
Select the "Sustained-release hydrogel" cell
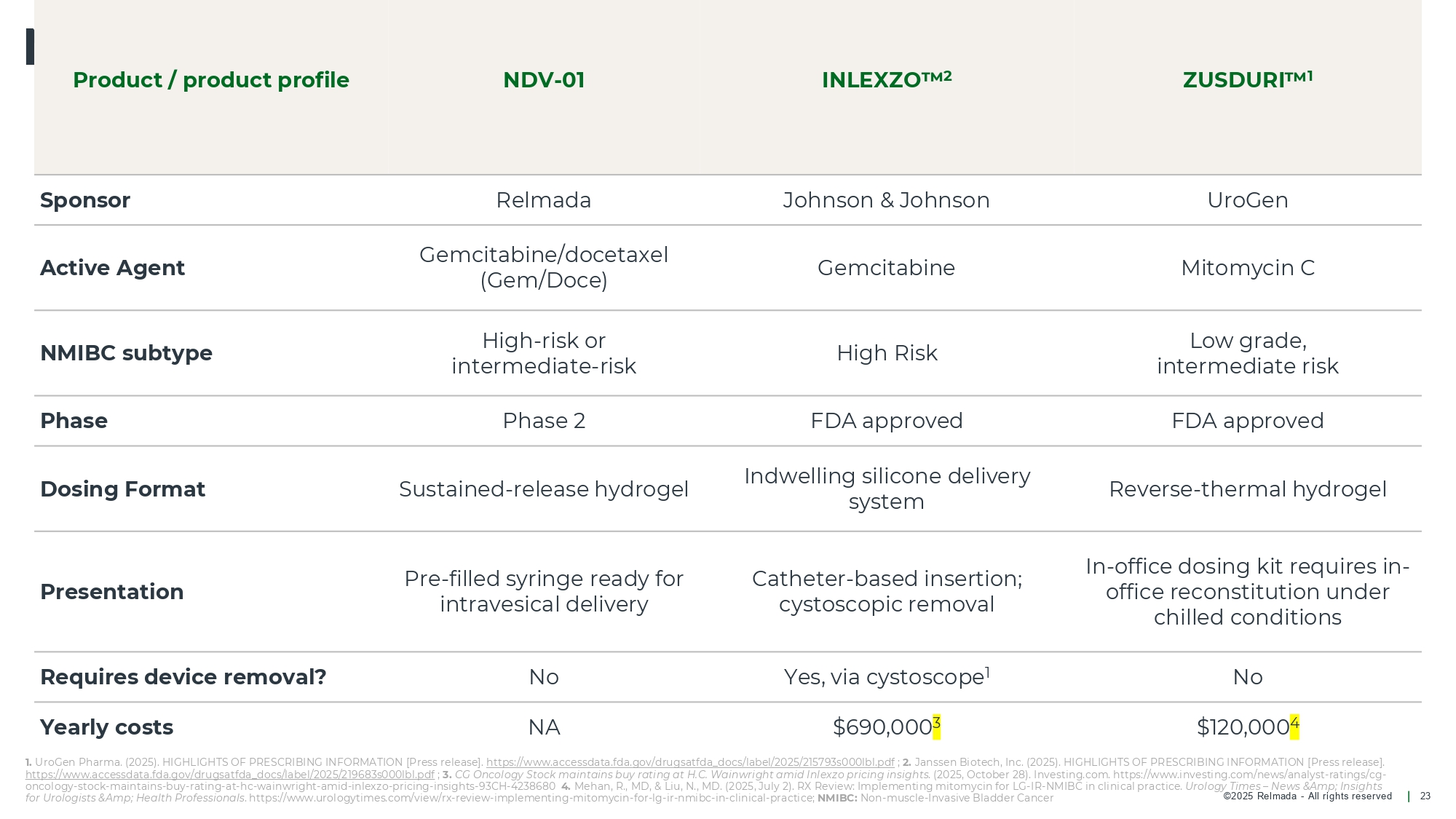click(544, 489)
